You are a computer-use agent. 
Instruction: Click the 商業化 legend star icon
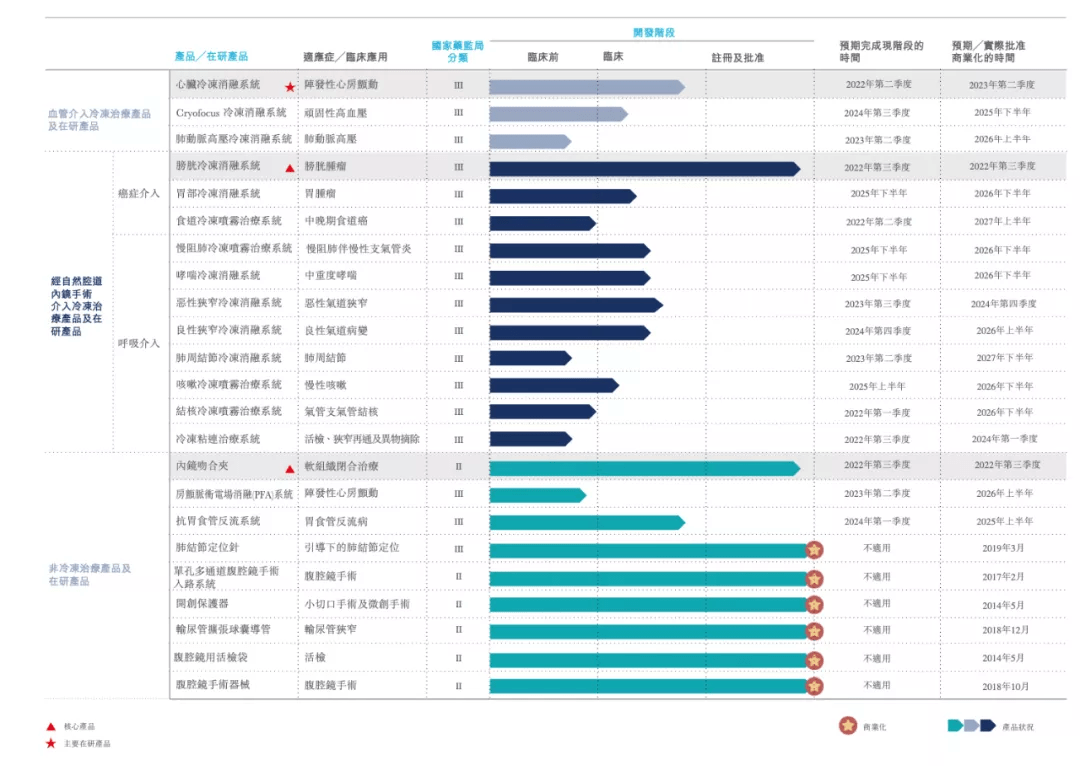tap(848, 725)
